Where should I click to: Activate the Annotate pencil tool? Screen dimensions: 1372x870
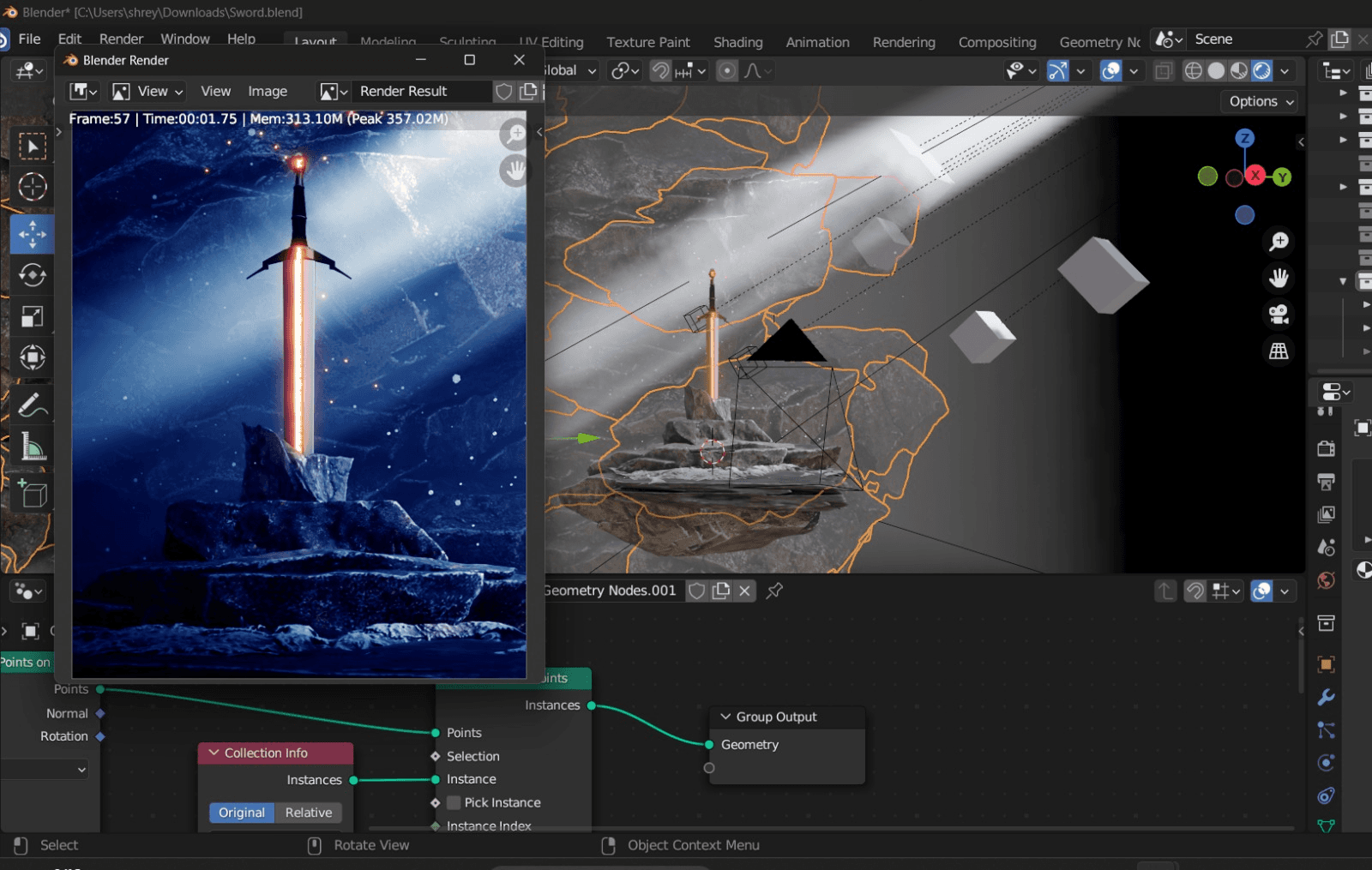(32, 404)
